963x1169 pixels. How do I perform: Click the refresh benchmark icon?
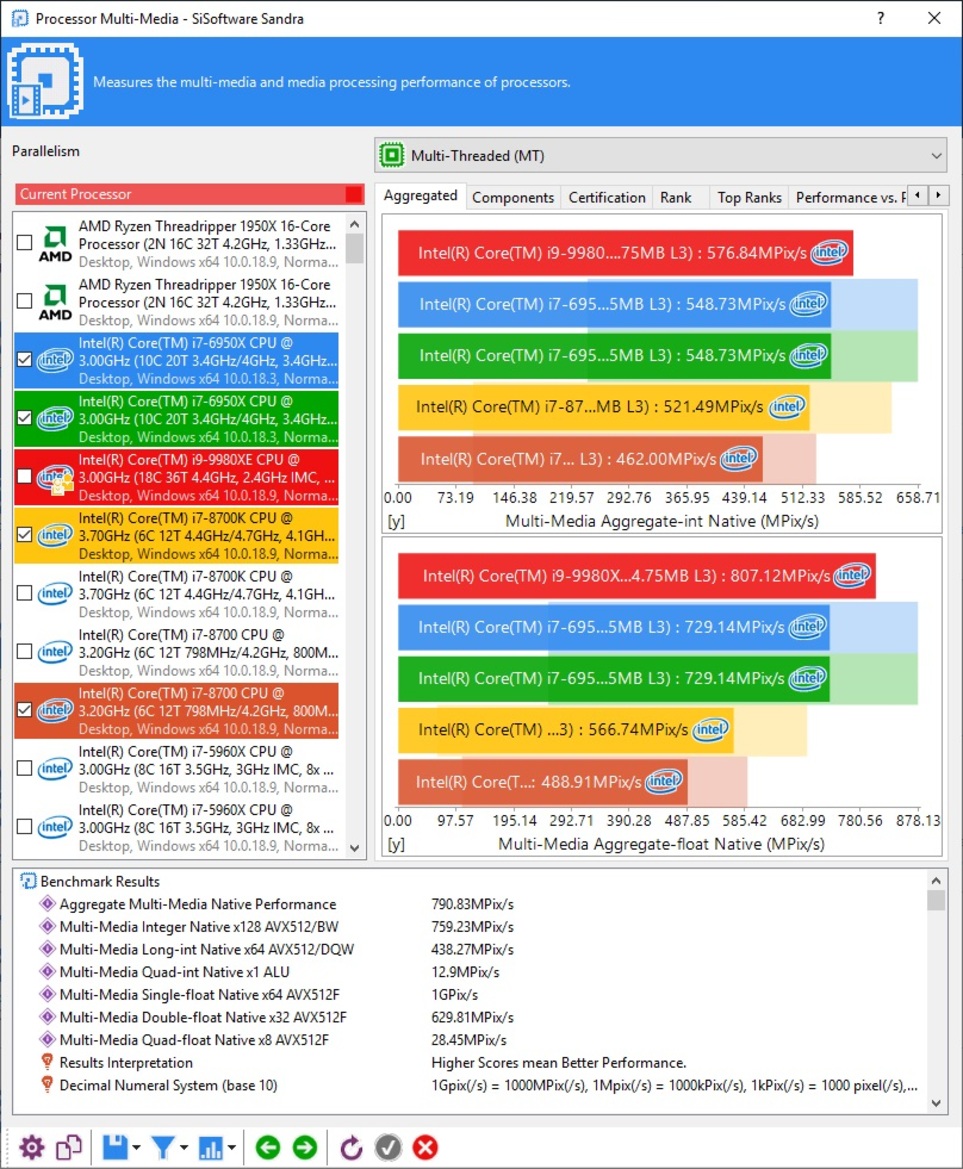pos(351,1147)
